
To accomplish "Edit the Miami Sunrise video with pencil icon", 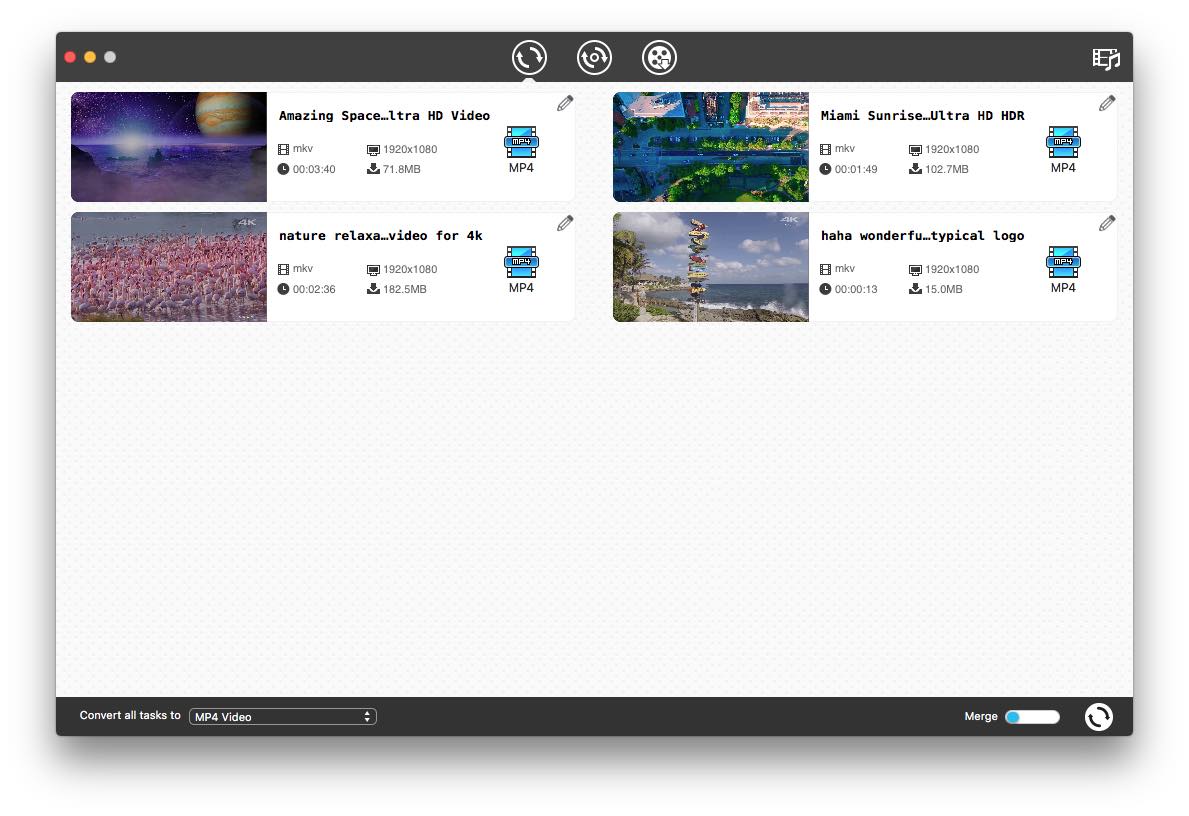I will [x=1106, y=103].
